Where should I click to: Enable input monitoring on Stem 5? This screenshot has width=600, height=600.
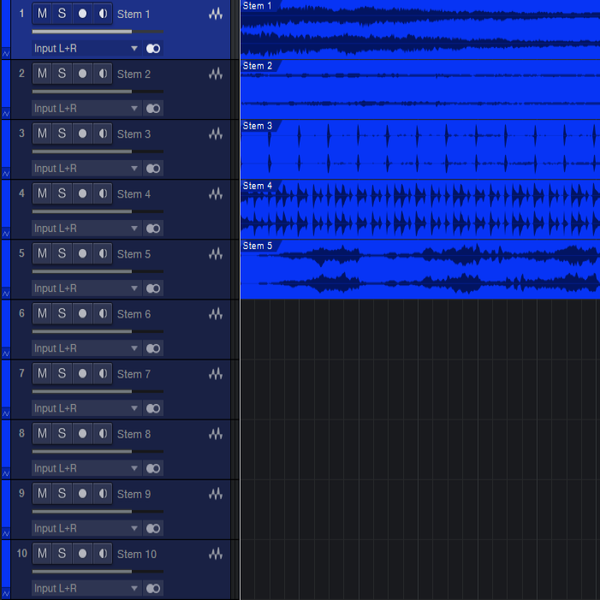click(102, 254)
